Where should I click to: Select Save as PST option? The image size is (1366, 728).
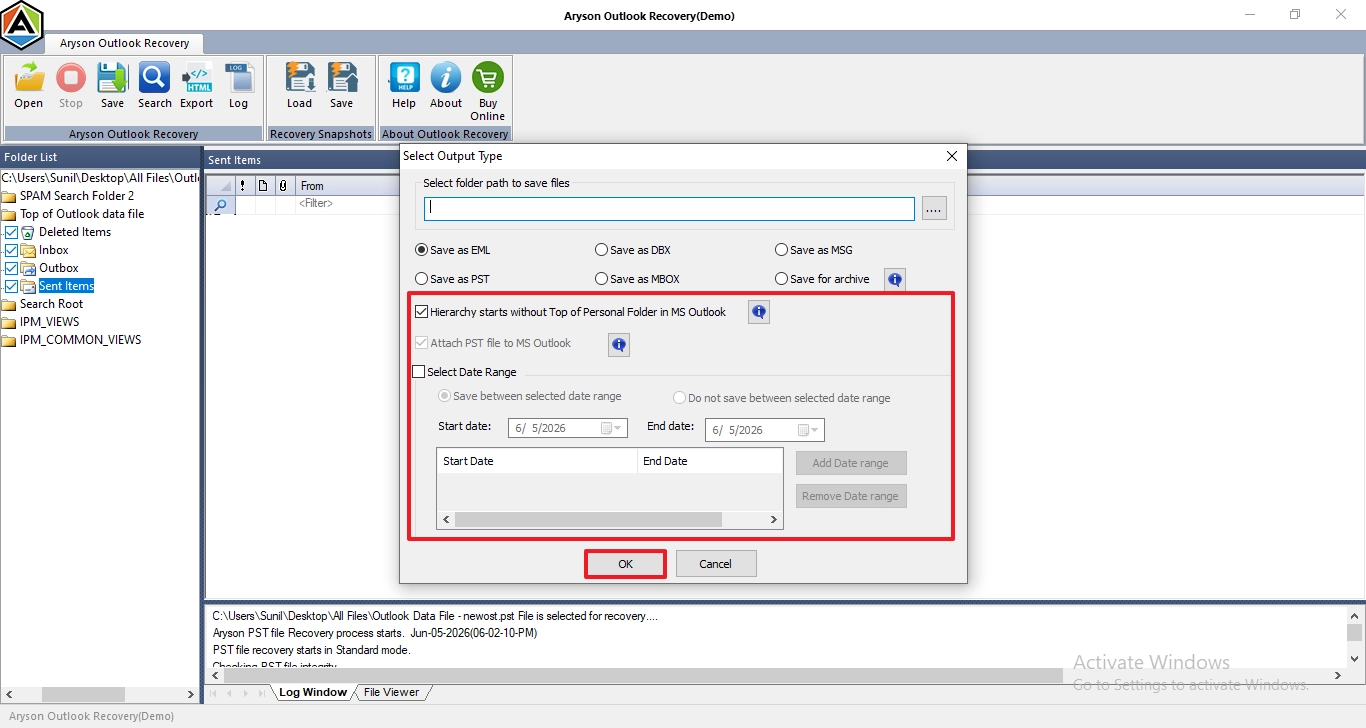click(452, 279)
